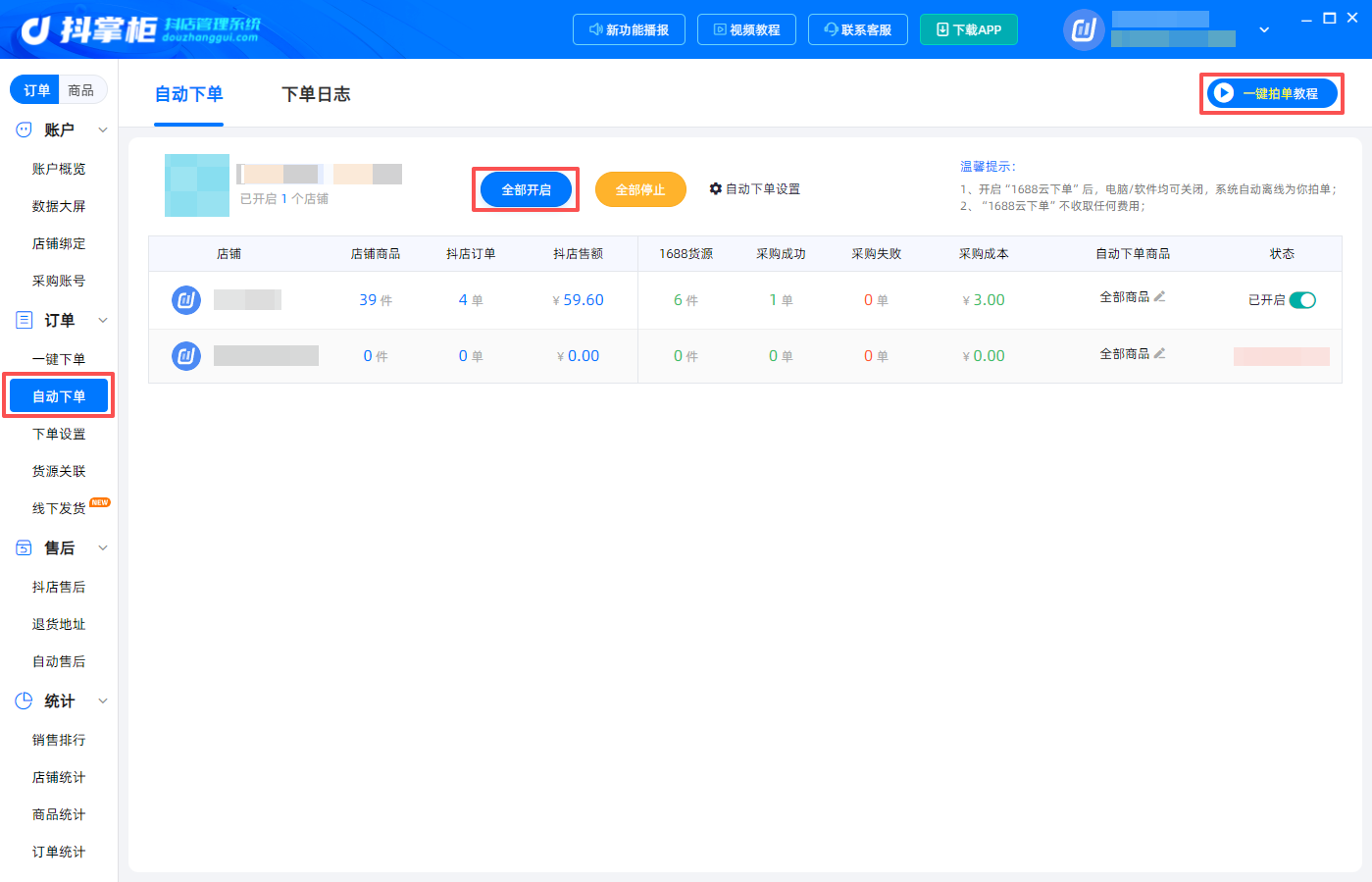Click the 39 件 shop products count
Screen dimensions: 1372x882
click(x=376, y=300)
